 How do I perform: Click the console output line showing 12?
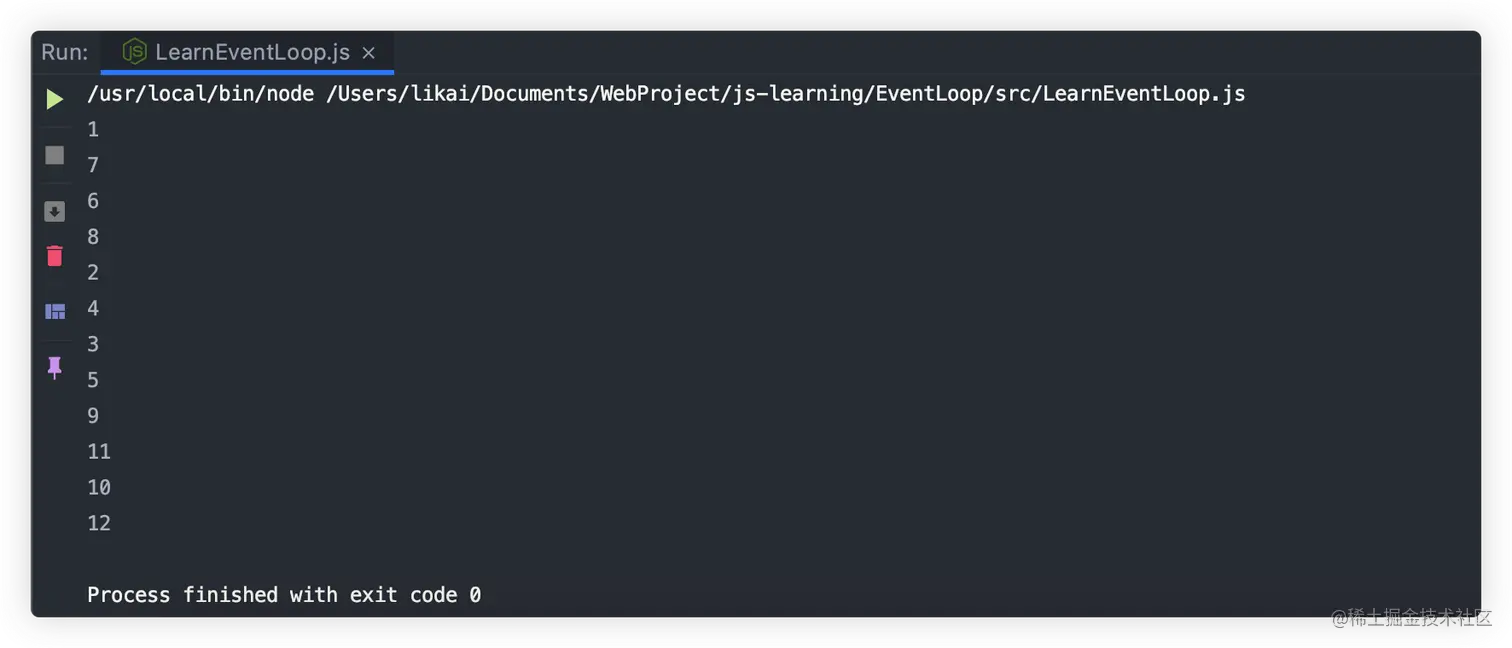[x=99, y=523]
